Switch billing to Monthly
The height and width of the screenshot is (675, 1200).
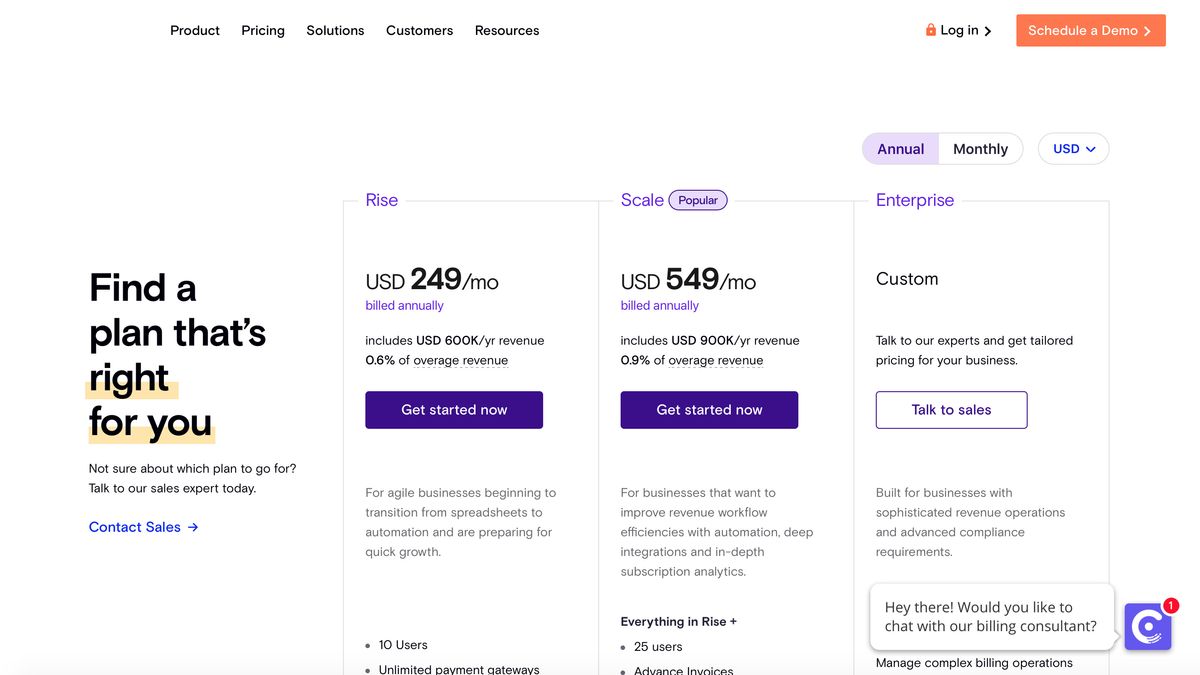(x=980, y=149)
